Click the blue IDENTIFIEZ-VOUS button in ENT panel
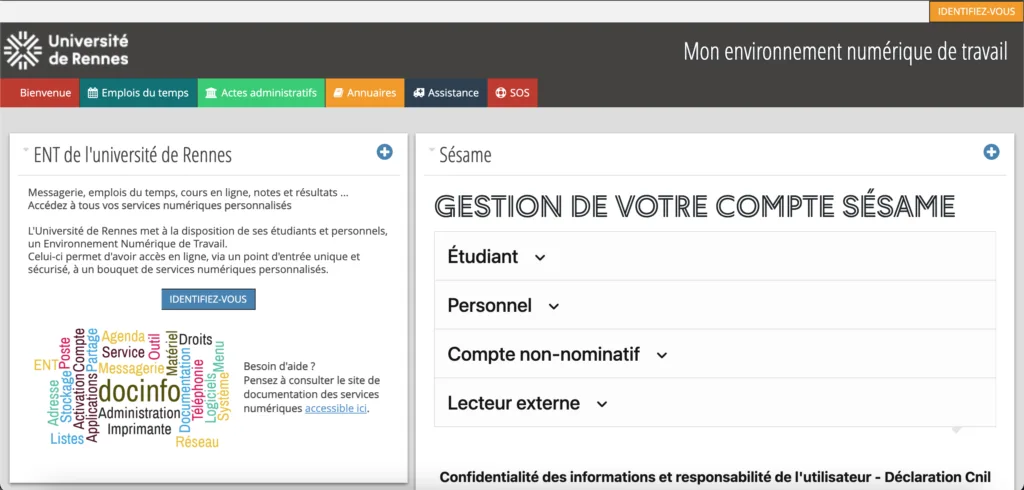Image resolution: width=1024 pixels, height=490 pixels. click(x=208, y=299)
